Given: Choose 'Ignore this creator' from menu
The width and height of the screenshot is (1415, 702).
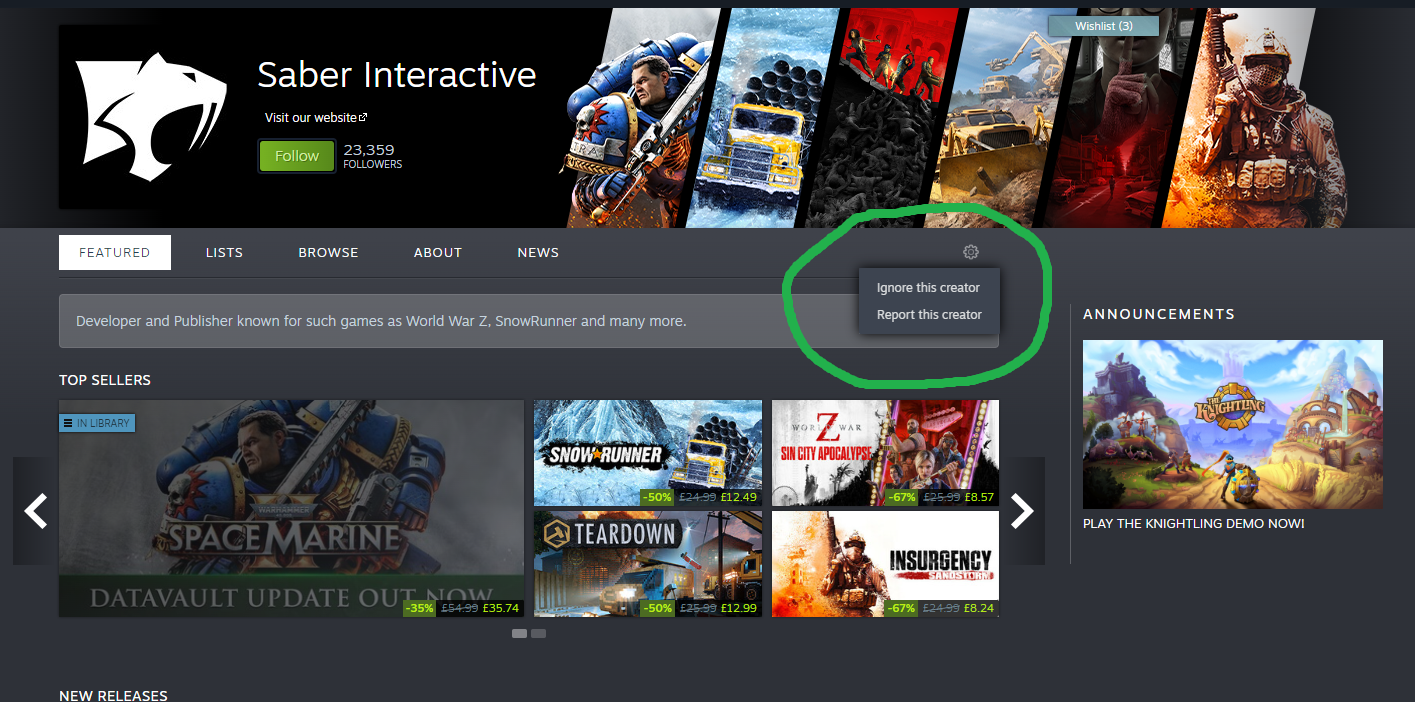Looking at the screenshot, I should click(x=928, y=288).
